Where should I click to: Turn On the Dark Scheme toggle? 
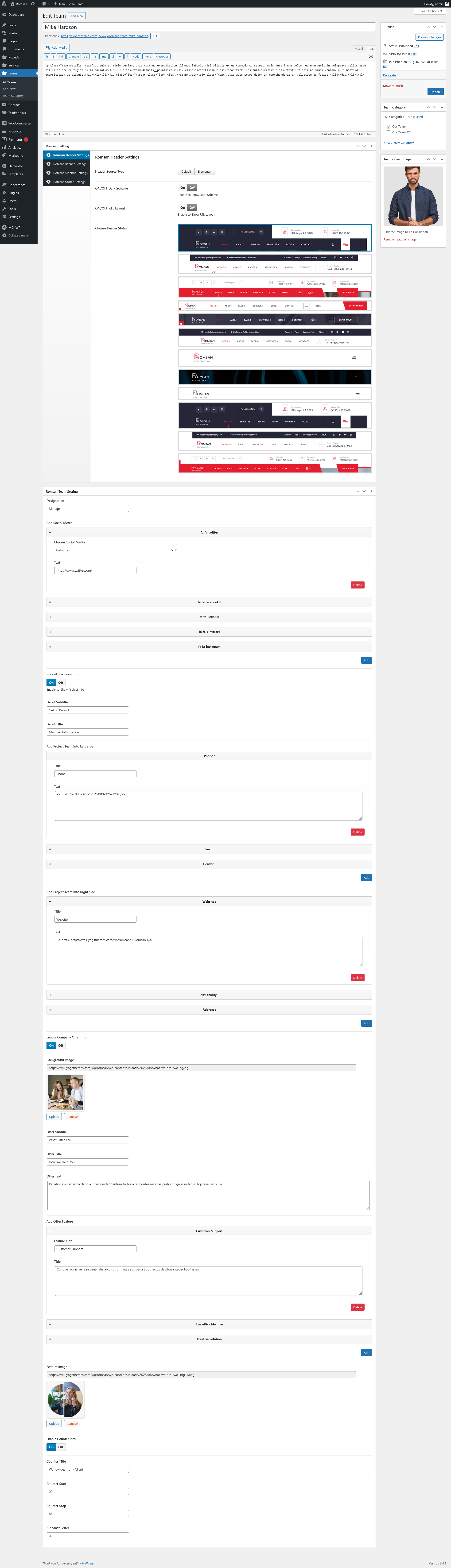[x=183, y=187]
